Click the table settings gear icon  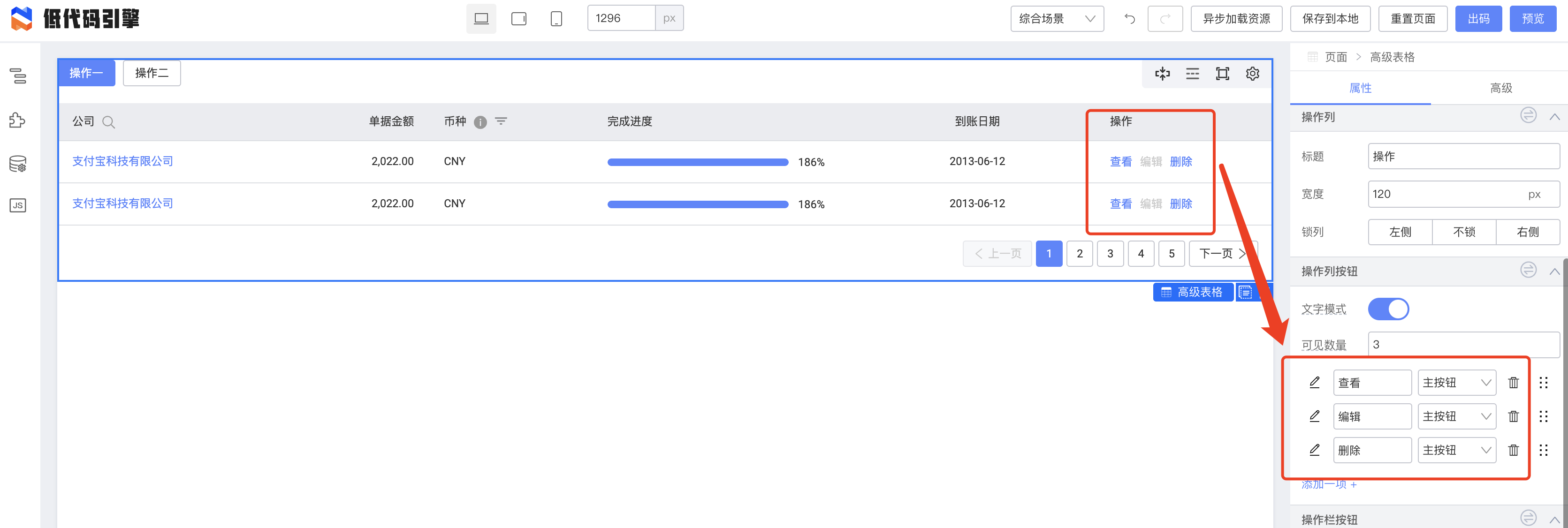1252,73
